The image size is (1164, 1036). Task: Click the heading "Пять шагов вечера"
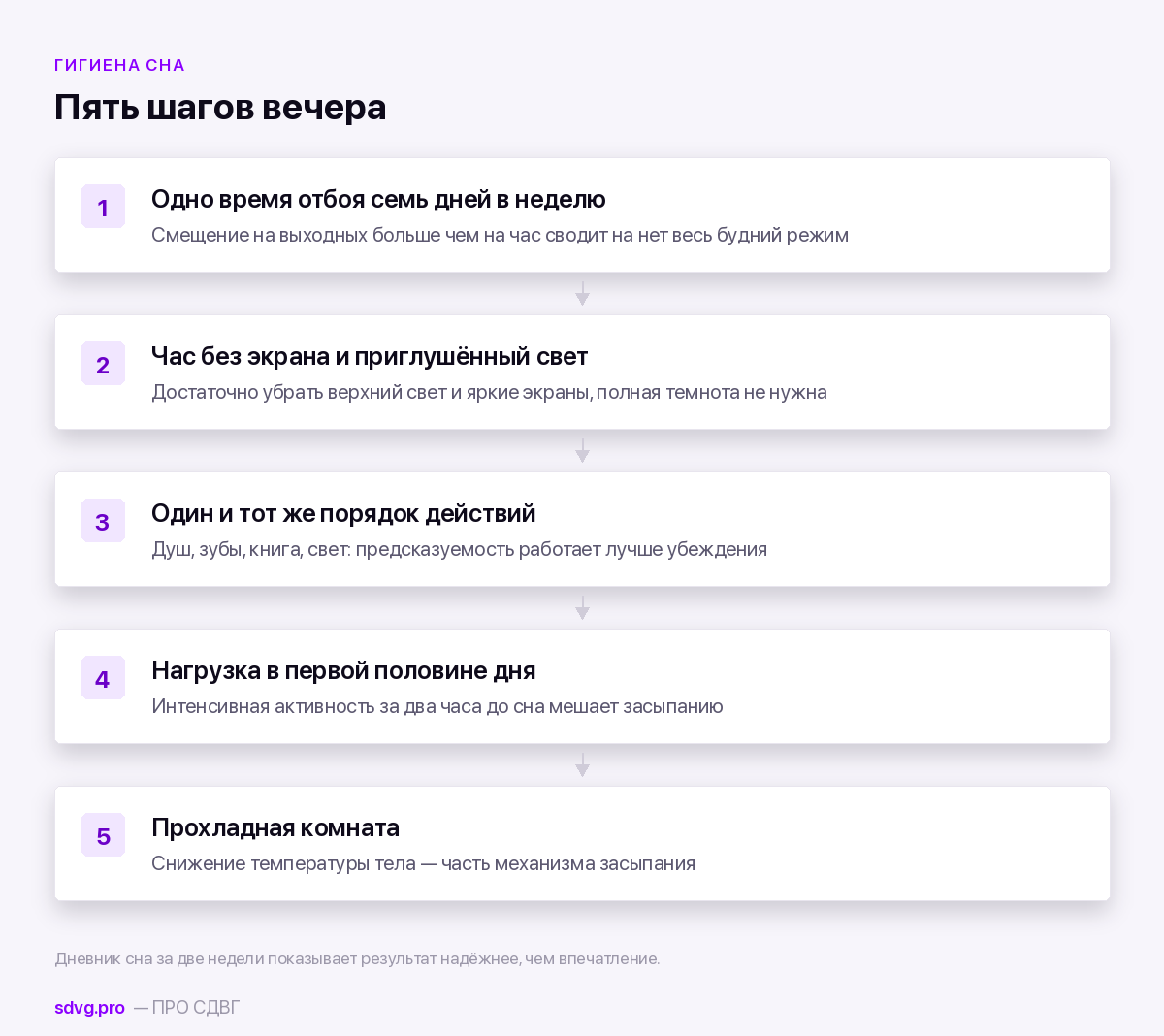point(220,107)
